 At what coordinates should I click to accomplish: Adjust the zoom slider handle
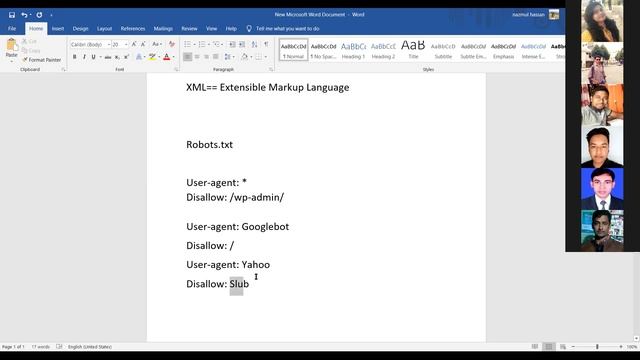[x=597, y=347]
